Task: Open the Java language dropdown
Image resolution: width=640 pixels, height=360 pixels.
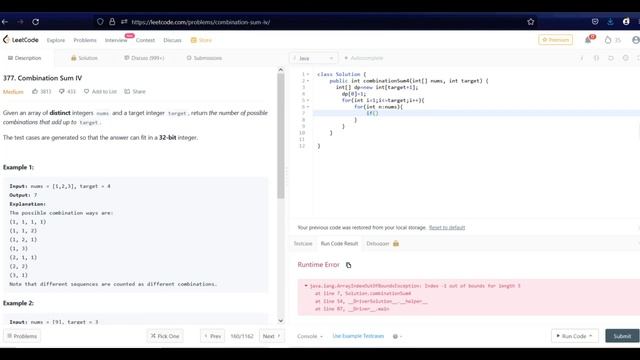Action: [x=313, y=58]
